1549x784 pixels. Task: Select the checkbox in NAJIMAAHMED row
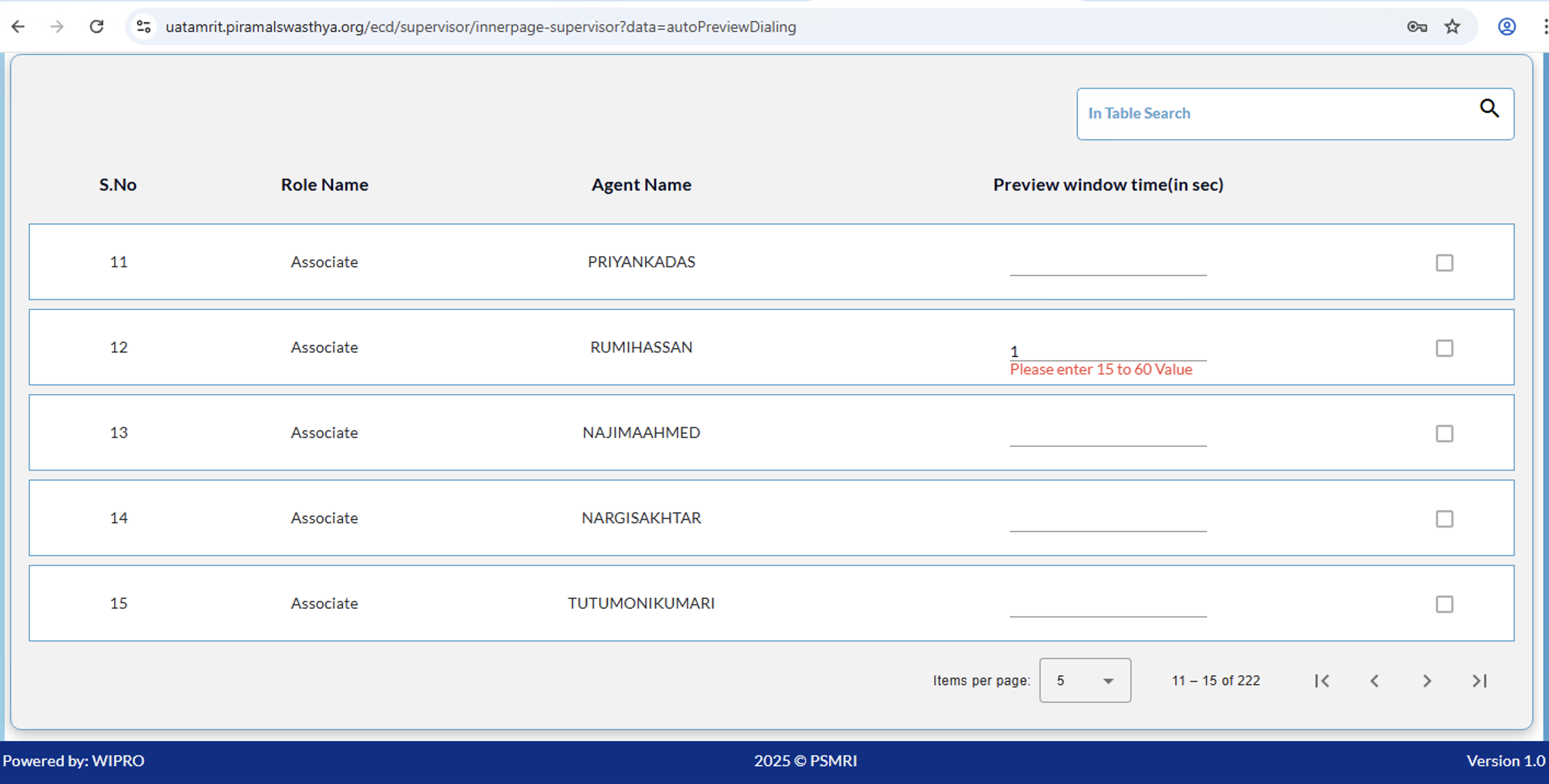(x=1444, y=434)
